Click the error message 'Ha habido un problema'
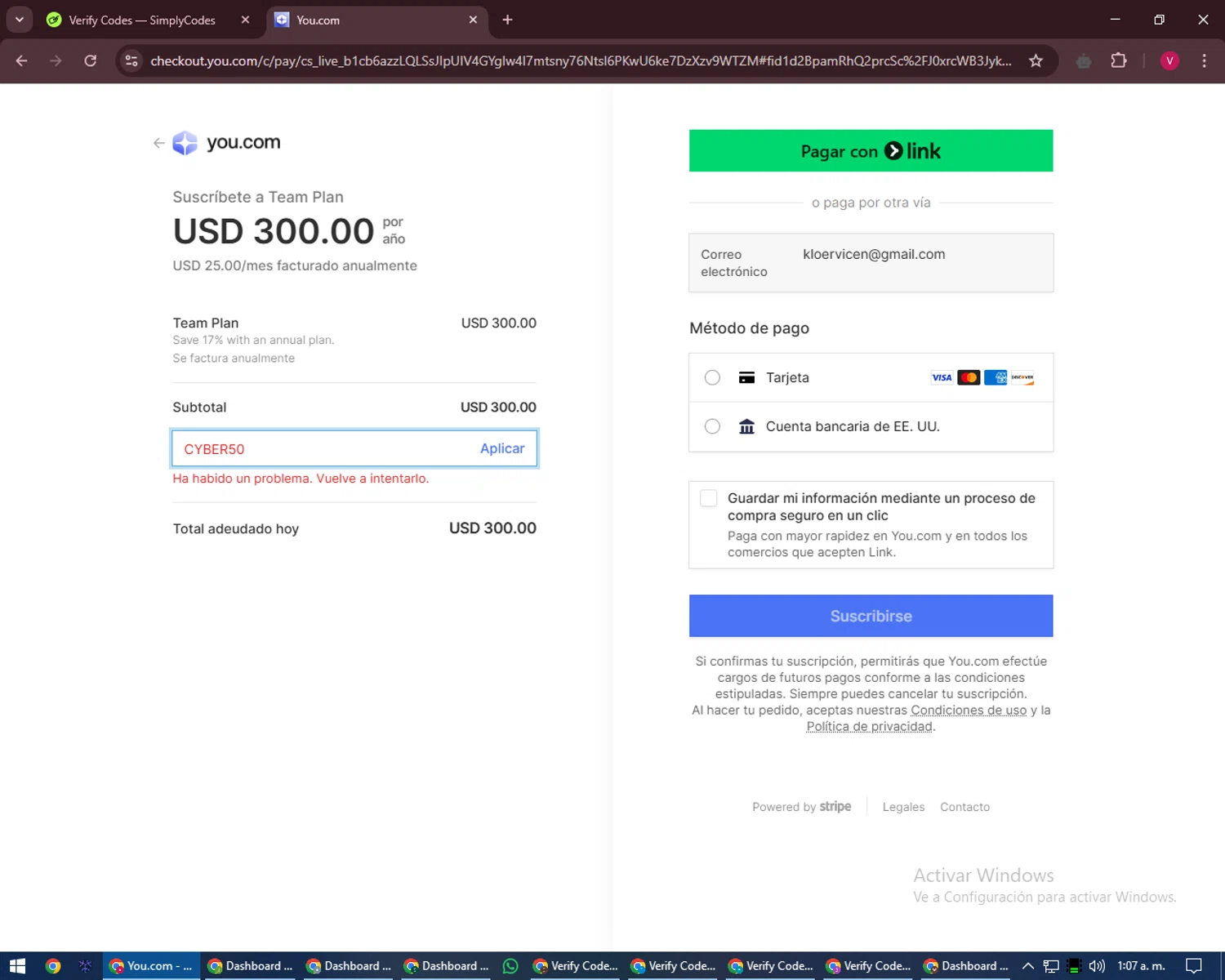Image resolution: width=1225 pixels, height=980 pixels. coord(301,479)
